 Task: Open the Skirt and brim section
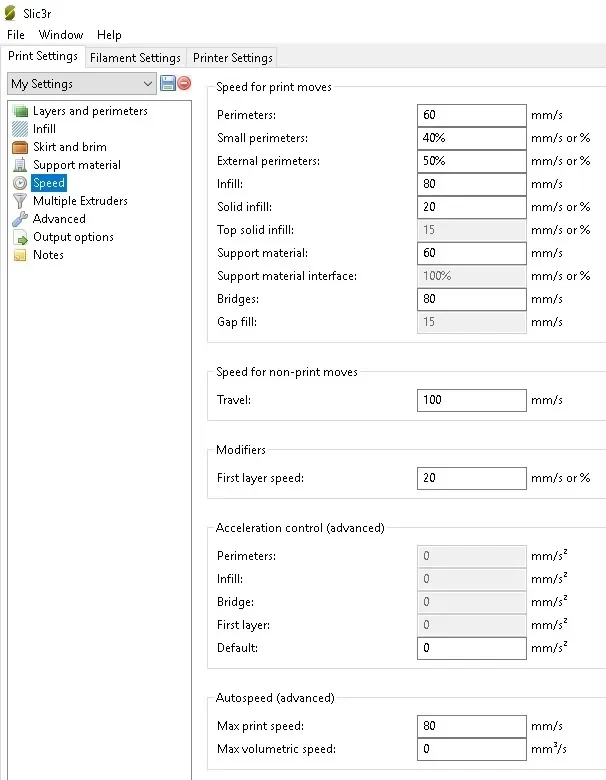coord(70,147)
